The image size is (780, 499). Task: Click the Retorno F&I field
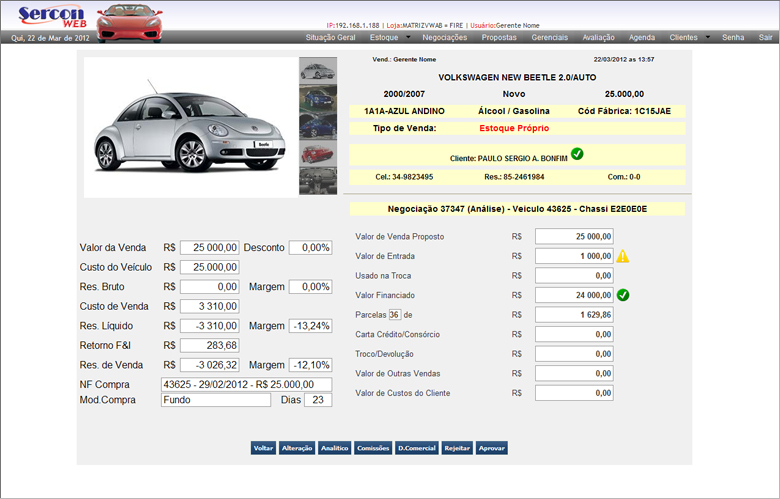click(x=209, y=345)
